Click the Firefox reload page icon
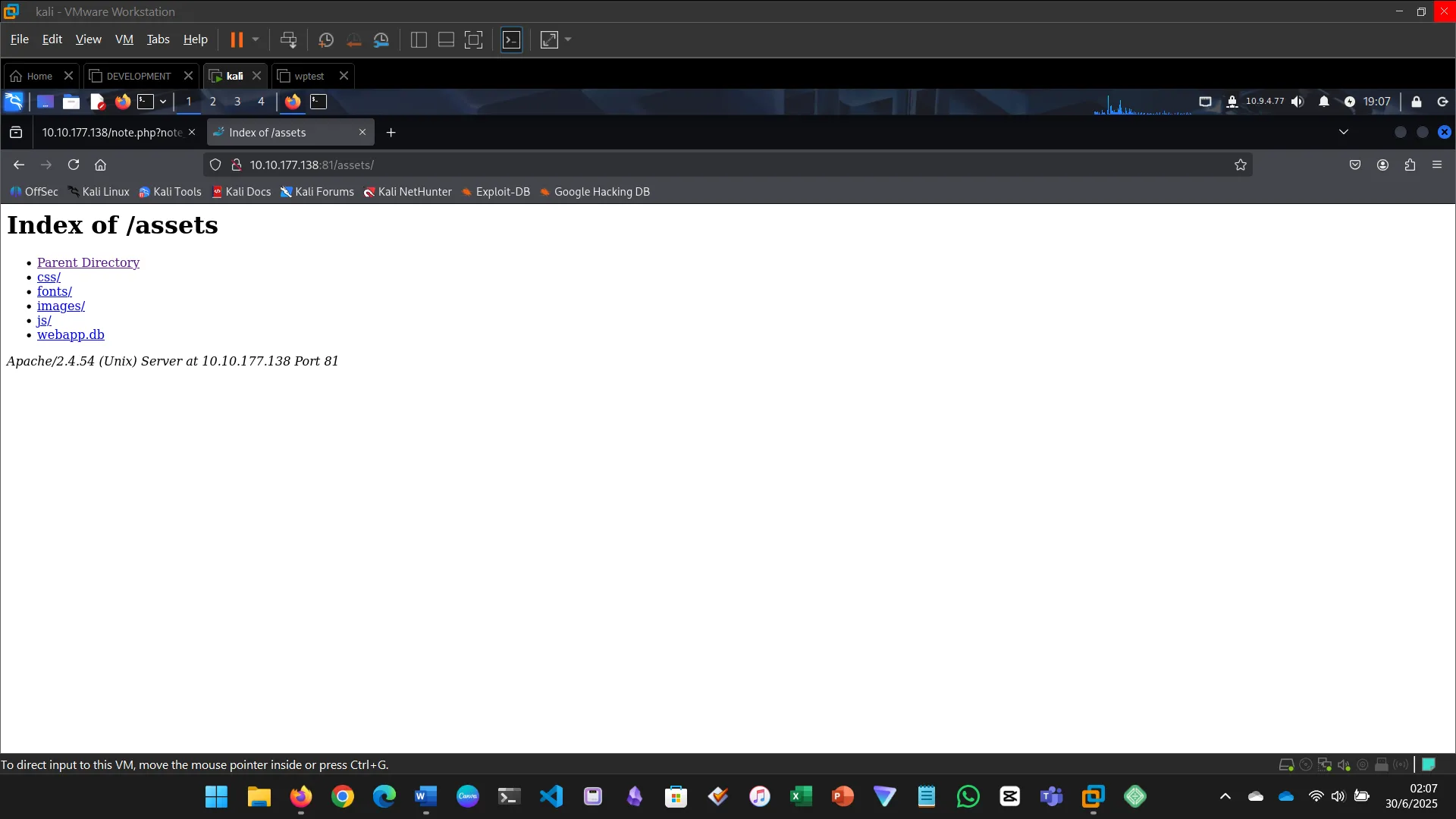This screenshot has height=819, width=1456. (x=74, y=165)
